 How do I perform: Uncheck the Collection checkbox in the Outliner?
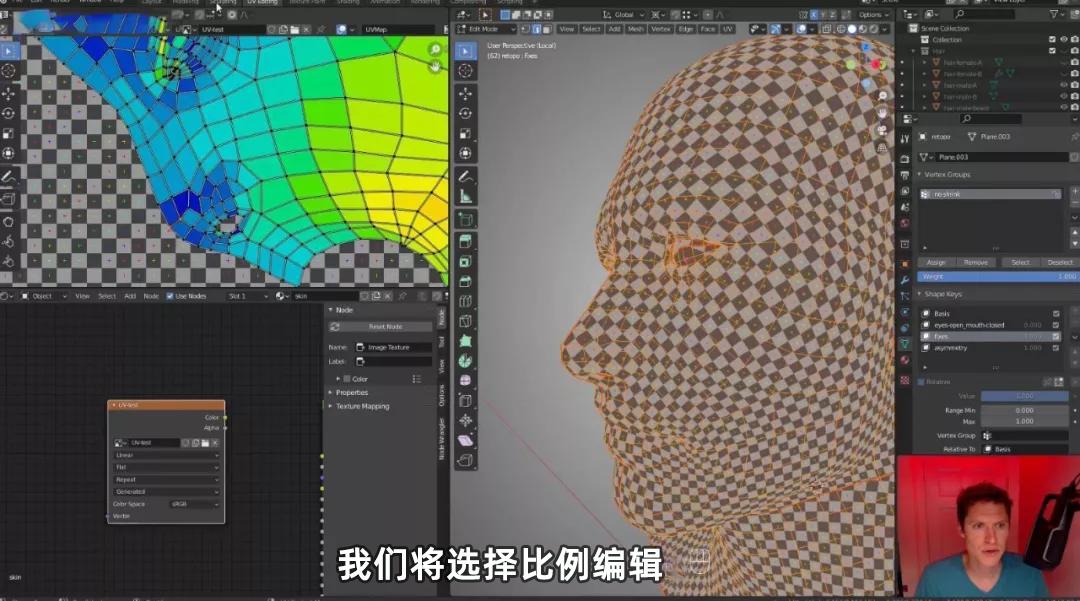[1053, 39]
